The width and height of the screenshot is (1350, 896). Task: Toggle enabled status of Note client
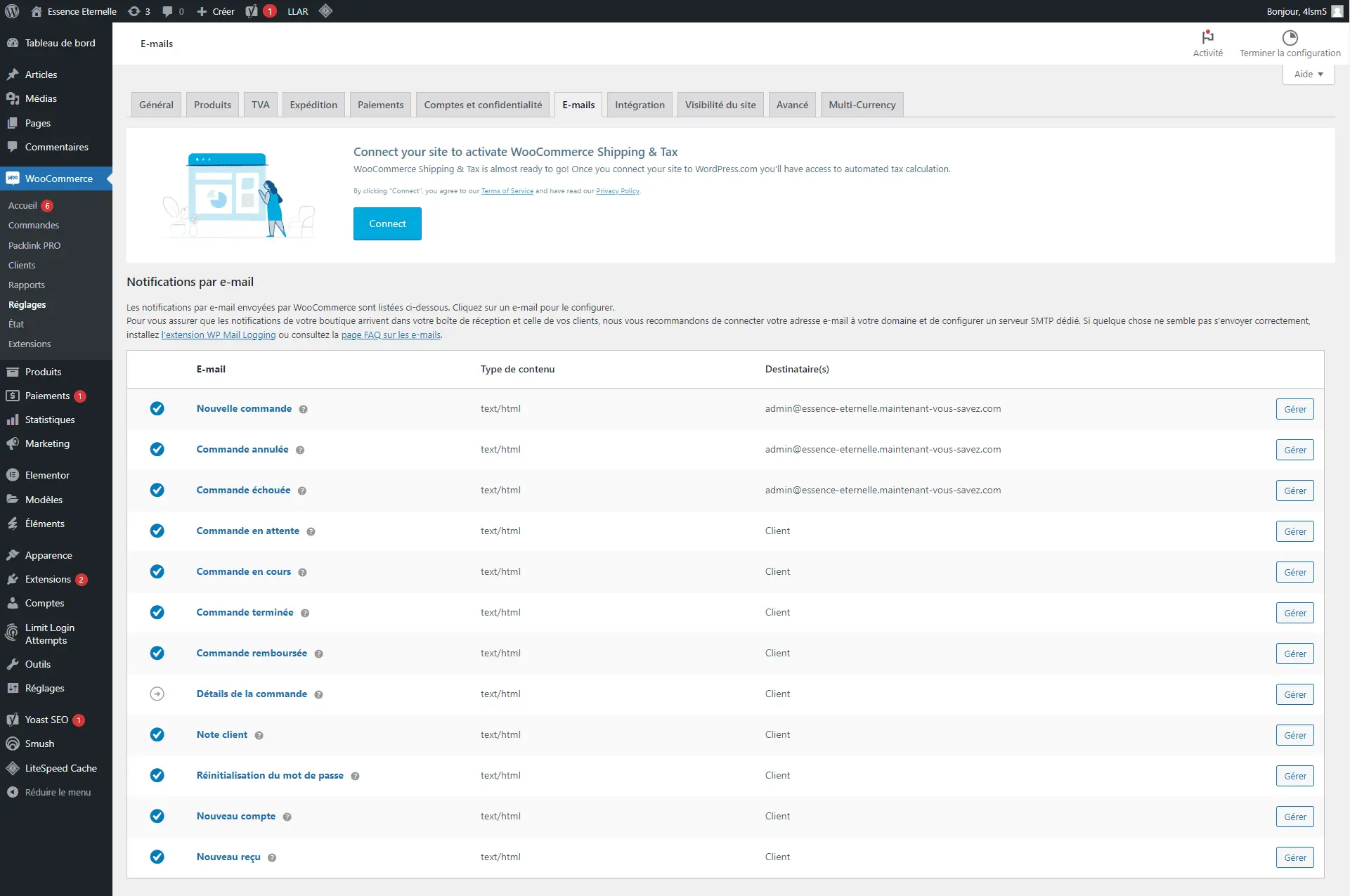[157, 734]
